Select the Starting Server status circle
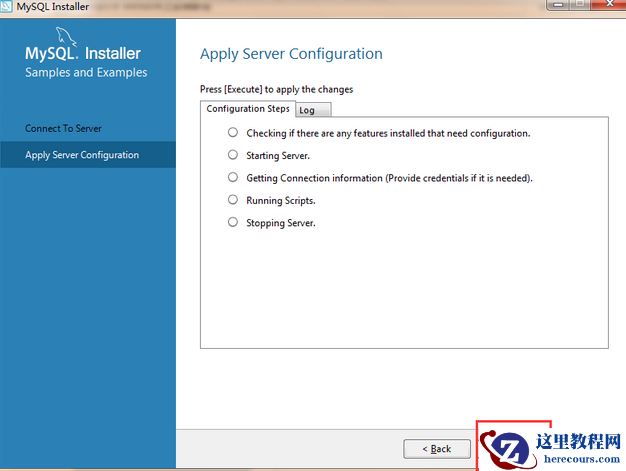Screen dimensions: 626x471 coord(233,154)
